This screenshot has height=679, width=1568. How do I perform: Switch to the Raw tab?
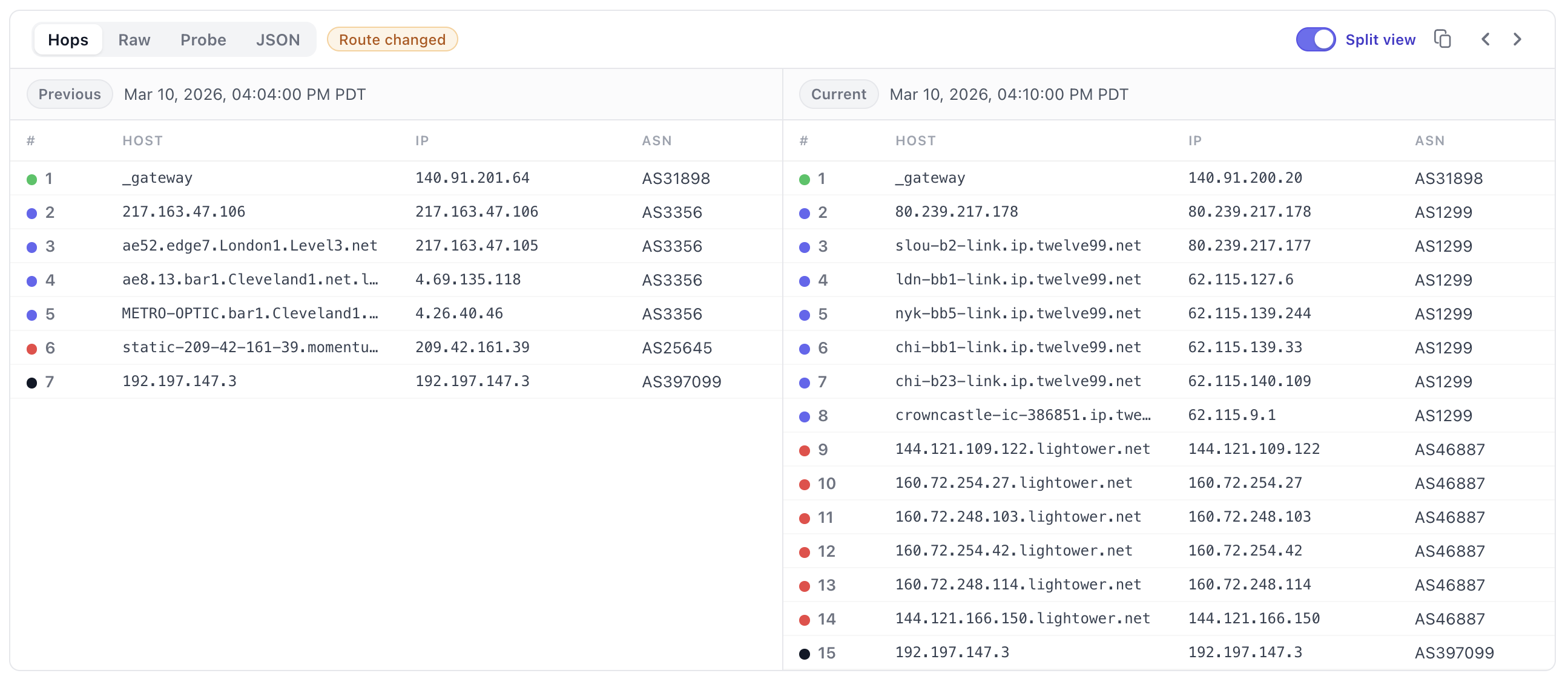point(134,39)
